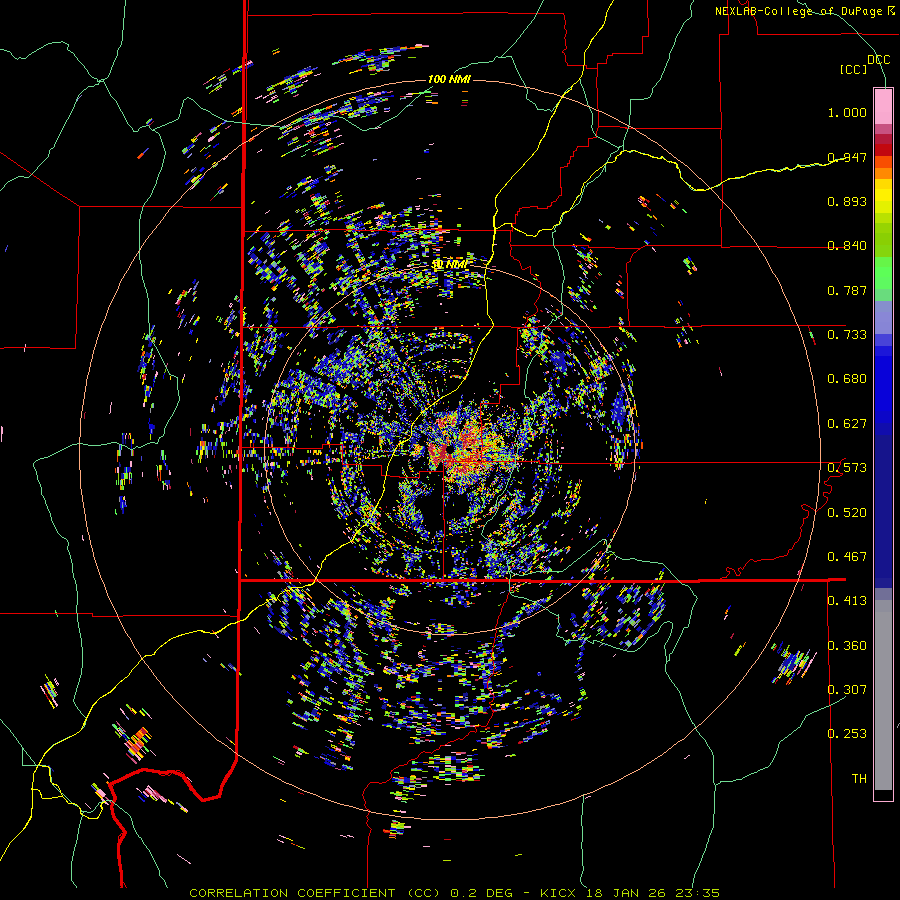Select the 0.893 scale value
Viewport: 900px width, 900px height.
(847, 201)
